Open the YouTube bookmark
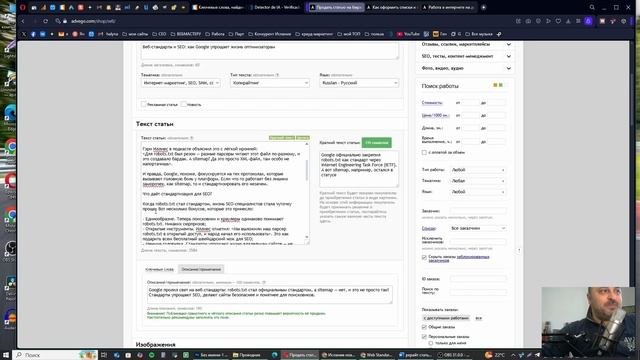The image size is (640, 360). tap(408, 34)
